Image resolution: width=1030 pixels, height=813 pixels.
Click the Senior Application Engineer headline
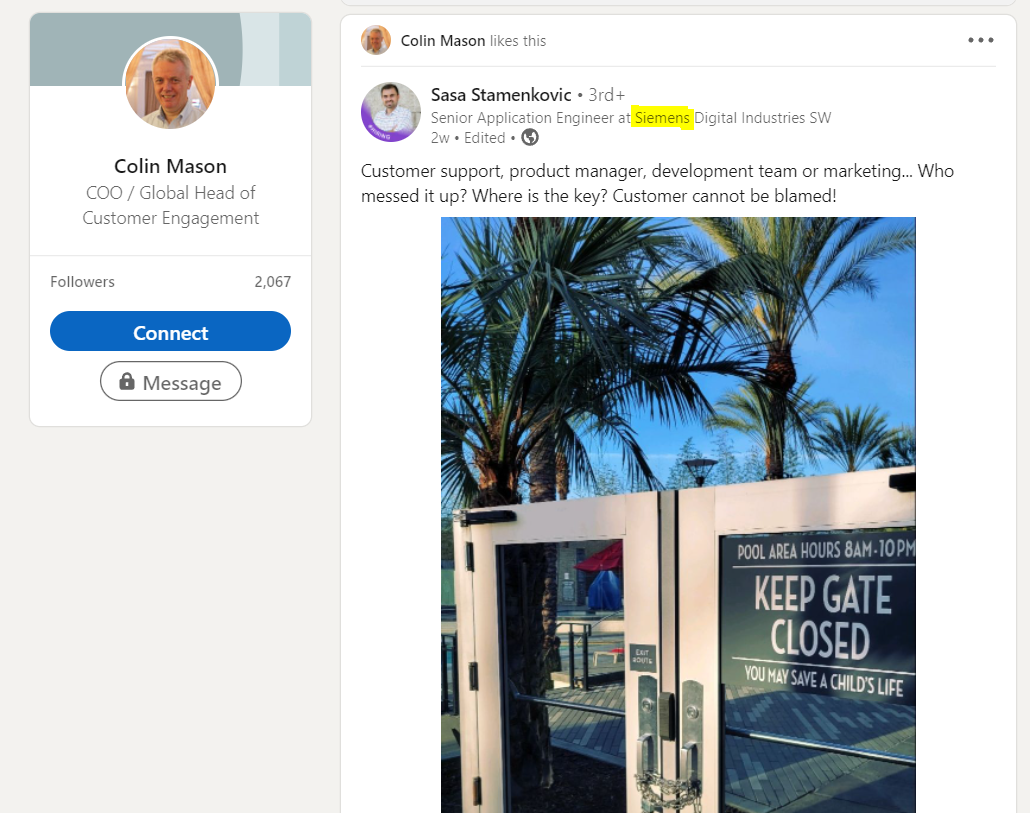point(631,118)
